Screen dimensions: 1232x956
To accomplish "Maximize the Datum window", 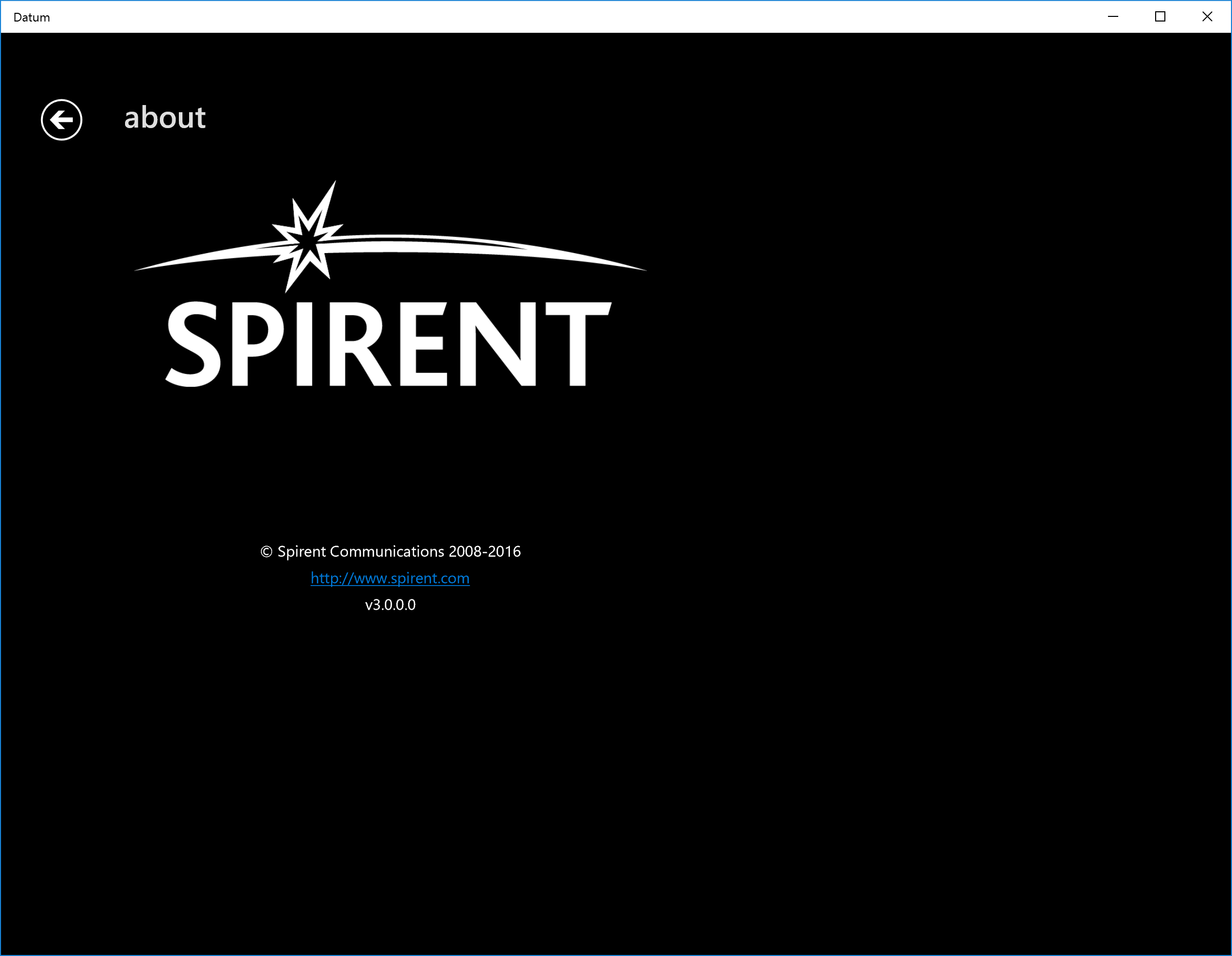I will point(1160,16).
